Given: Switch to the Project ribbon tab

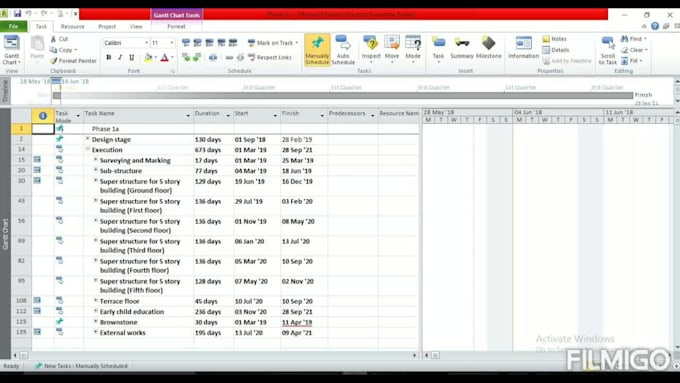Looking at the screenshot, I should pyautogui.click(x=107, y=26).
